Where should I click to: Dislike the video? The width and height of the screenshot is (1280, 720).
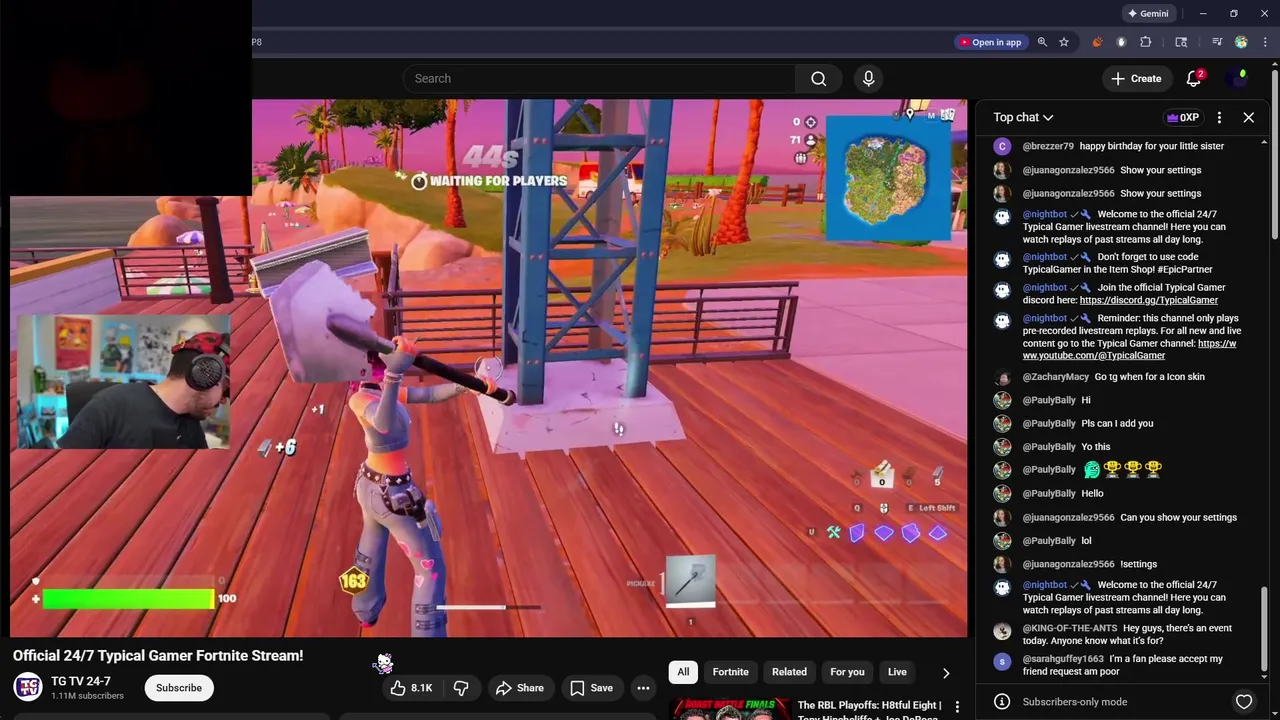(461, 688)
